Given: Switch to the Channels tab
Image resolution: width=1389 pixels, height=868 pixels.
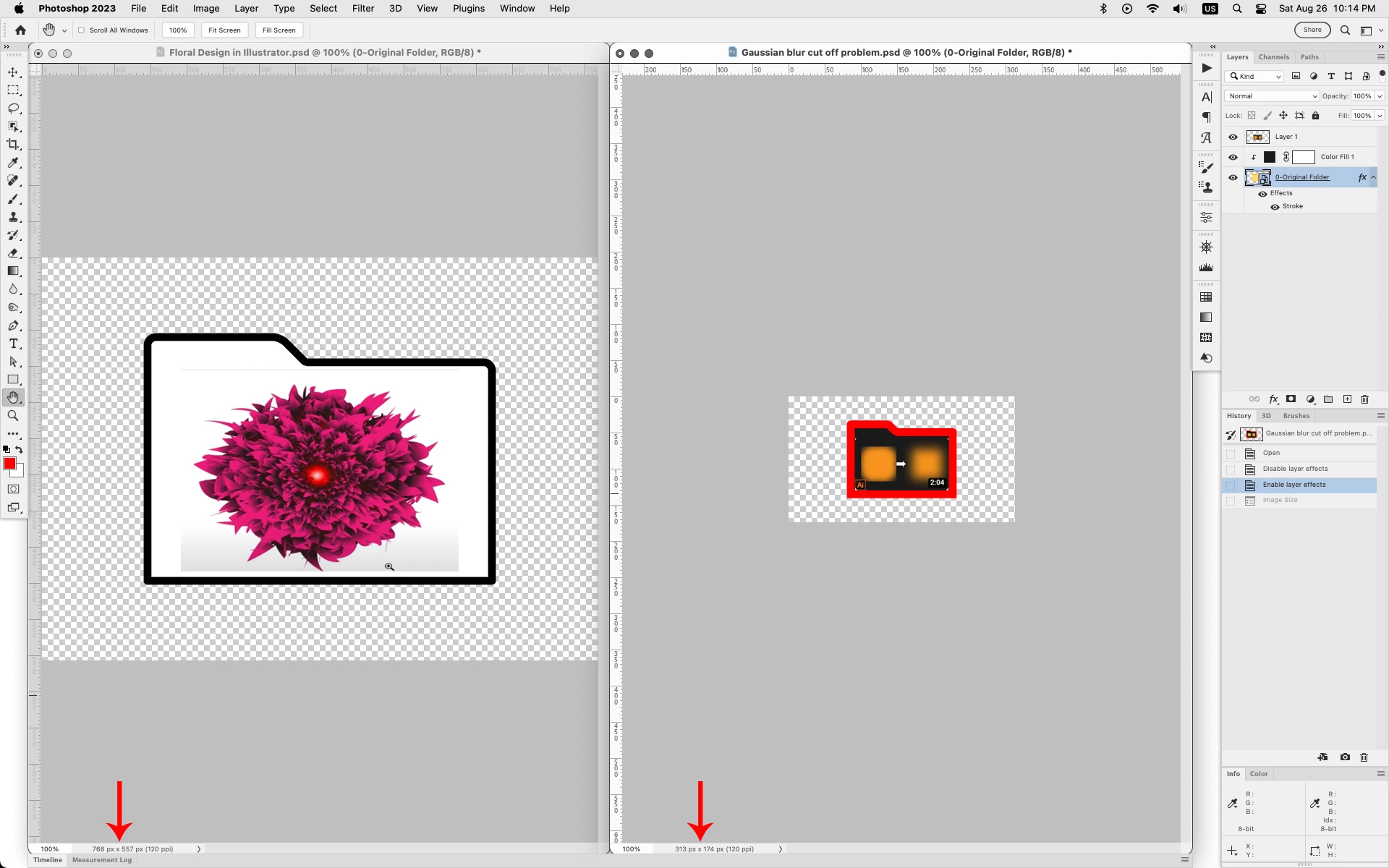Looking at the screenshot, I should 1273,57.
